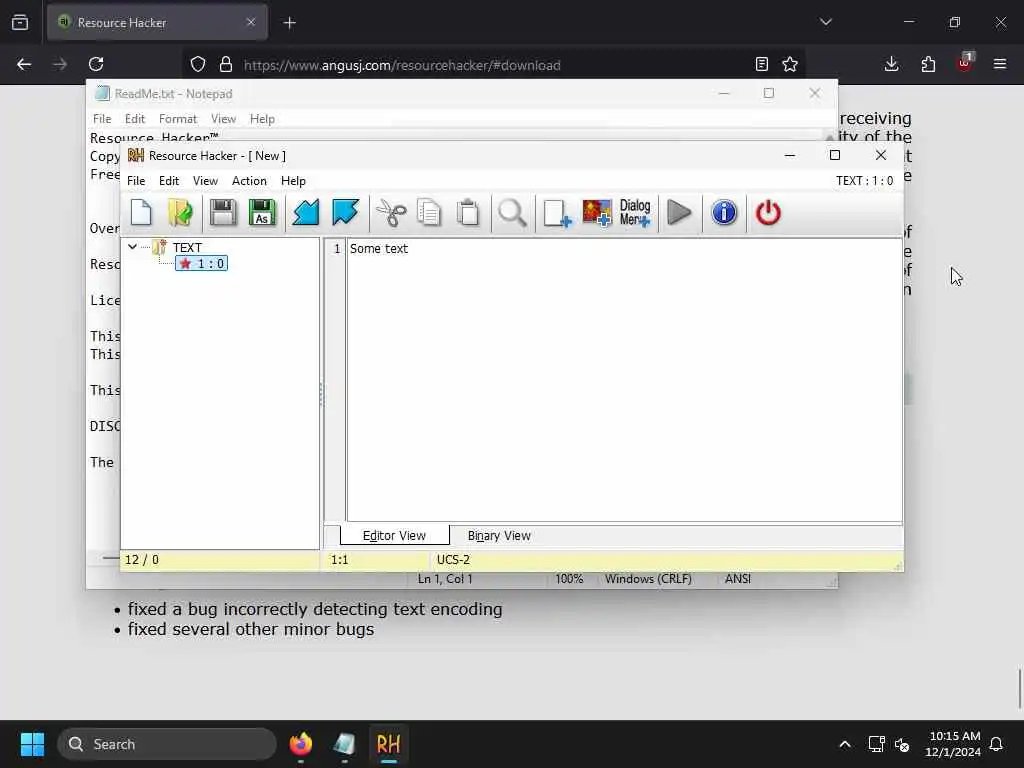The height and width of the screenshot is (768, 1024).
Task: Click the 12 / 0 status entry
Action: pos(142,560)
